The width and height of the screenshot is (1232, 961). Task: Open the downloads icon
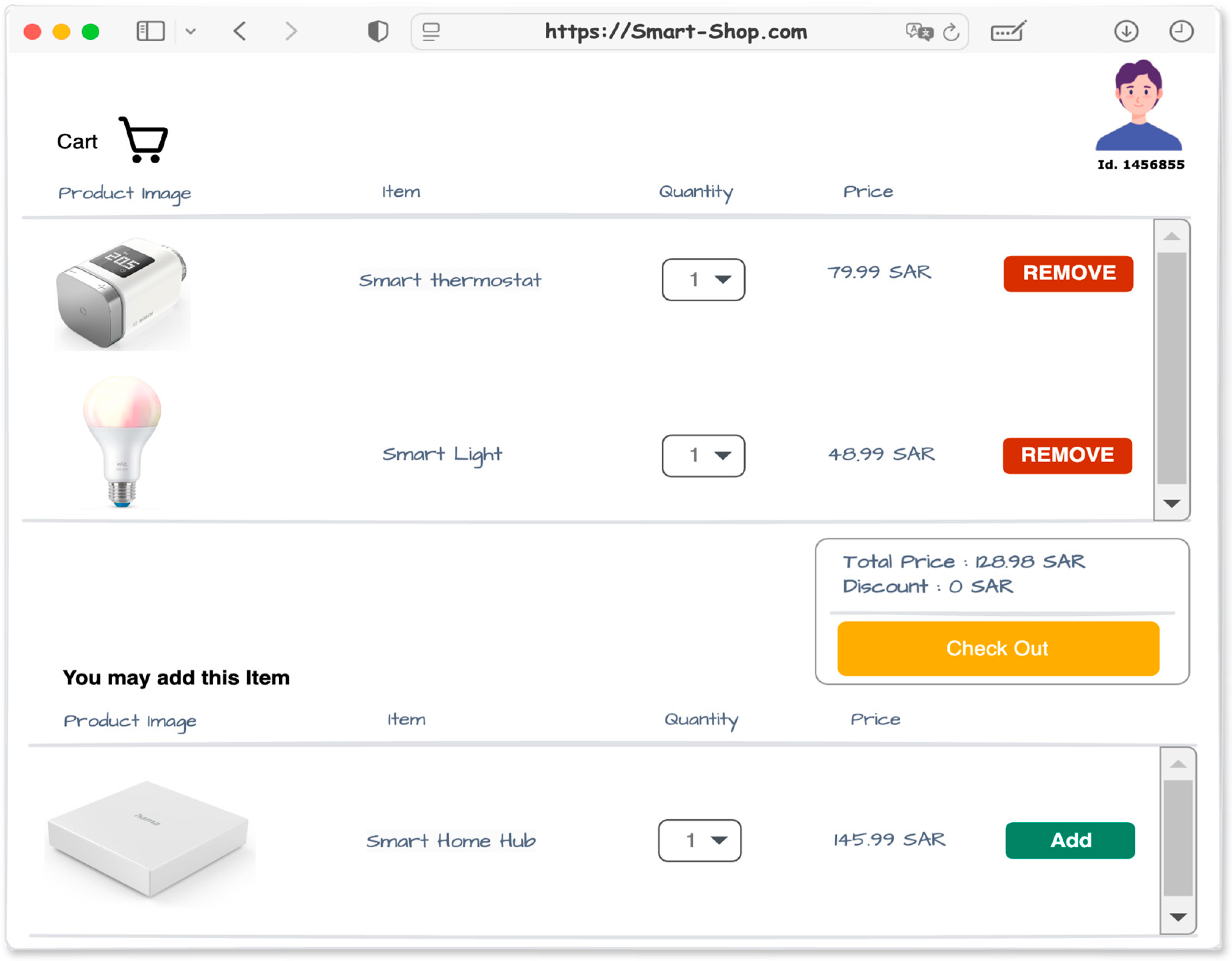point(1126,31)
